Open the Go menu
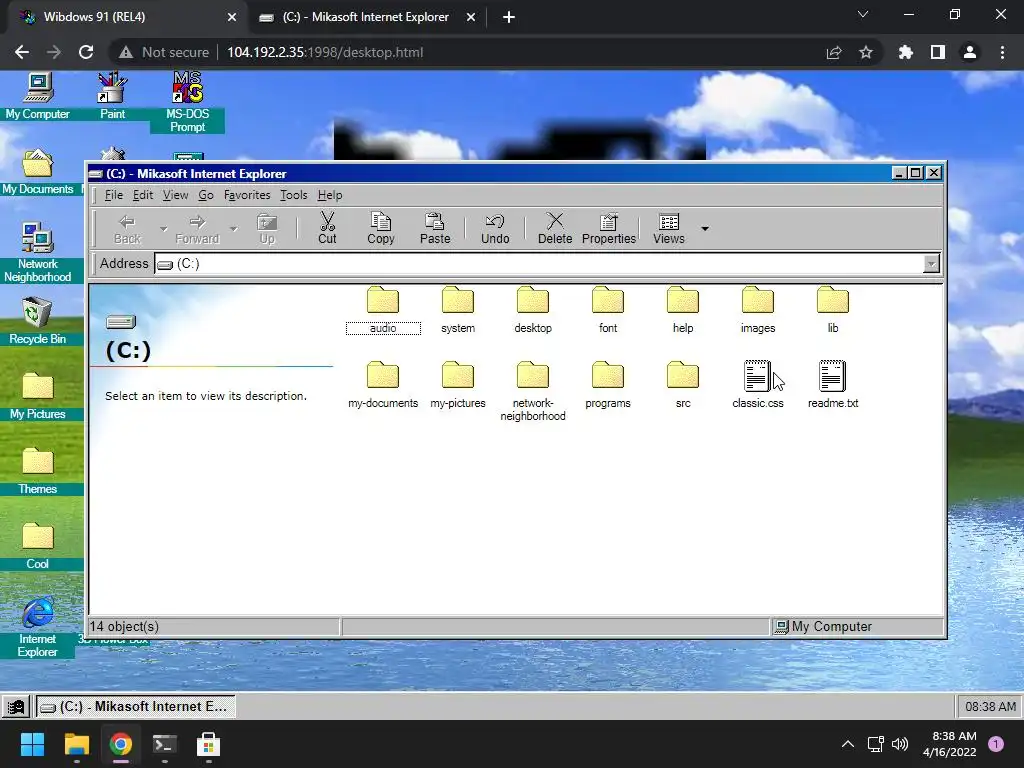Screen dimensions: 1024x768 tap(206, 195)
